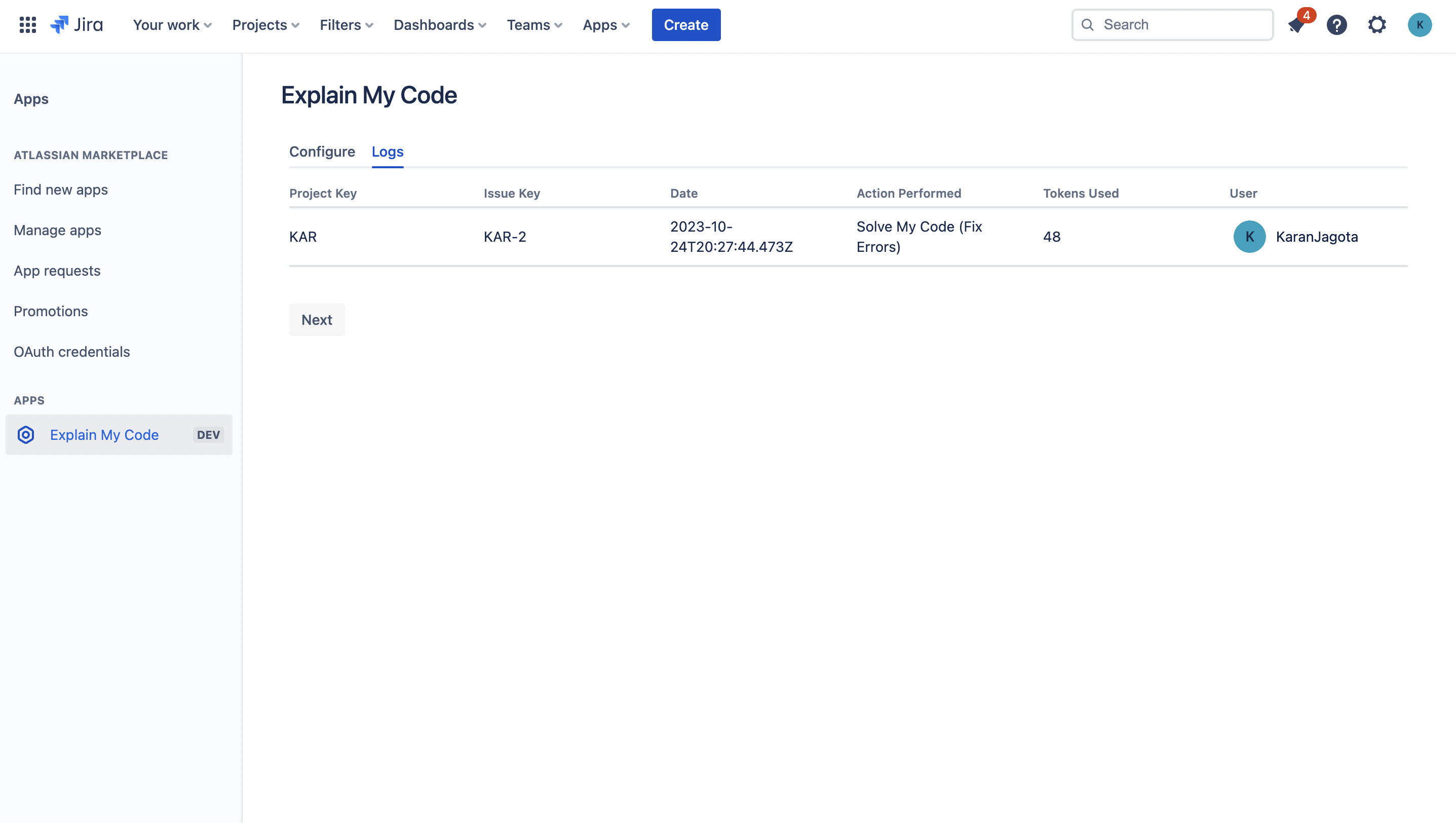The width and height of the screenshot is (1456, 823).
Task: Go to OAuth credentials
Action: (72, 352)
